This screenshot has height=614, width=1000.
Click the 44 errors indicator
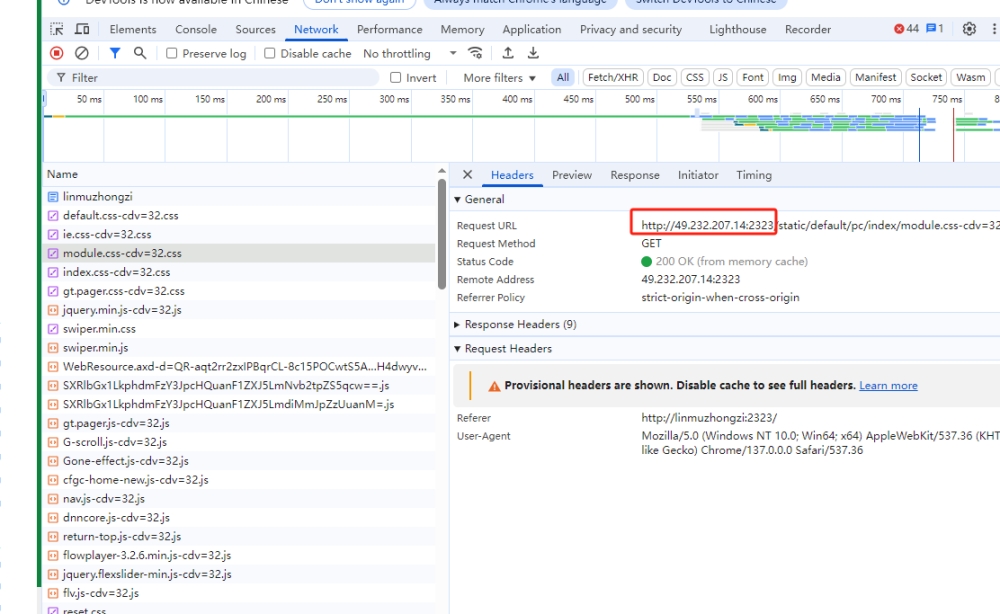point(906,29)
